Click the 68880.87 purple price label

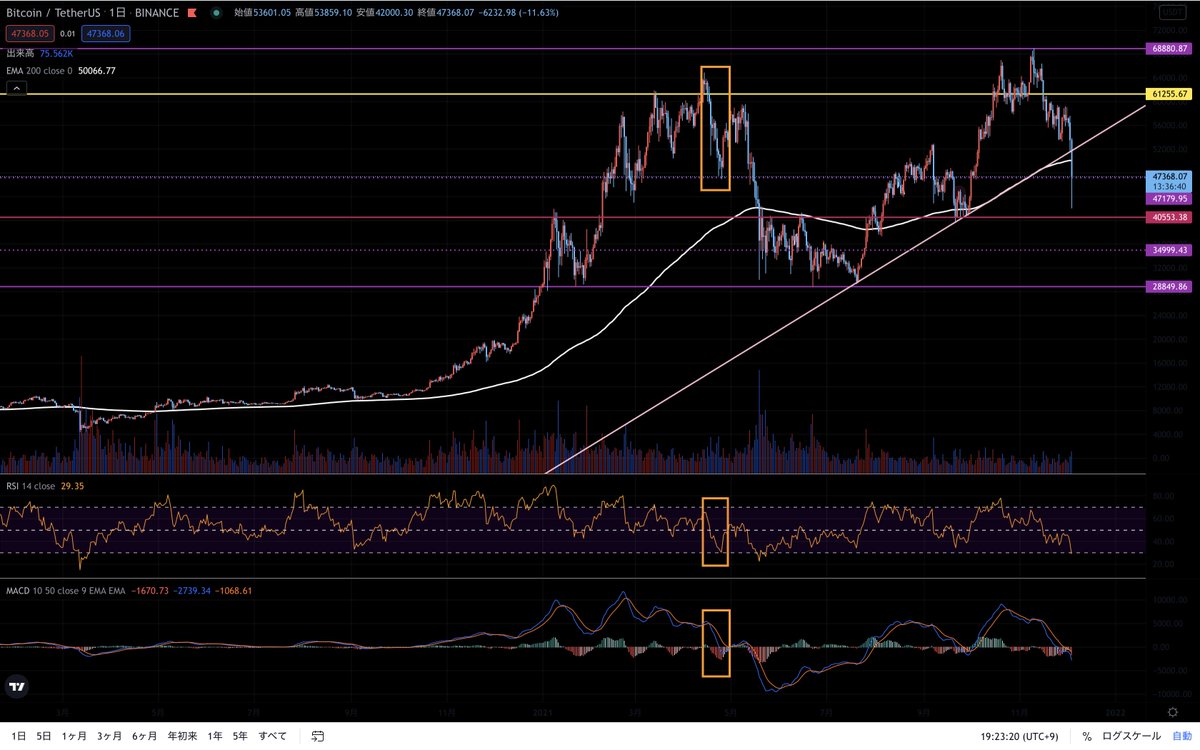[1170, 48]
